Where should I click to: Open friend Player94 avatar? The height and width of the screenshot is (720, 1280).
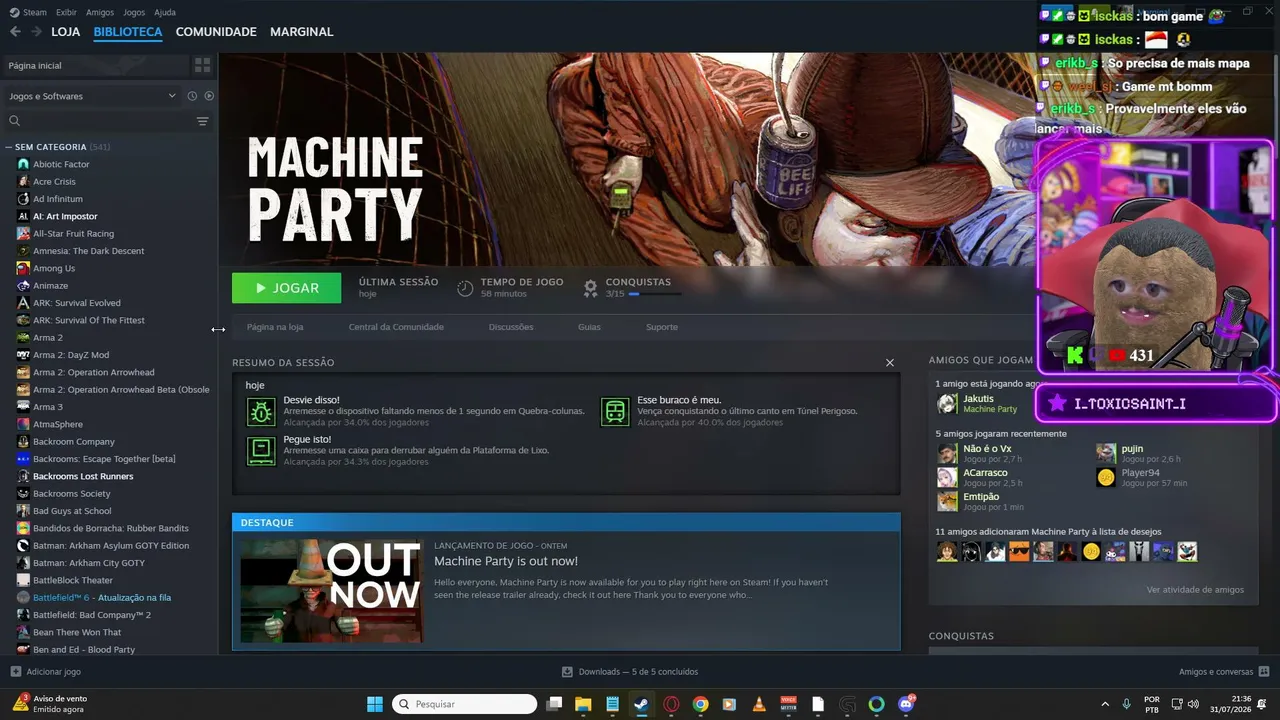click(x=1106, y=477)
